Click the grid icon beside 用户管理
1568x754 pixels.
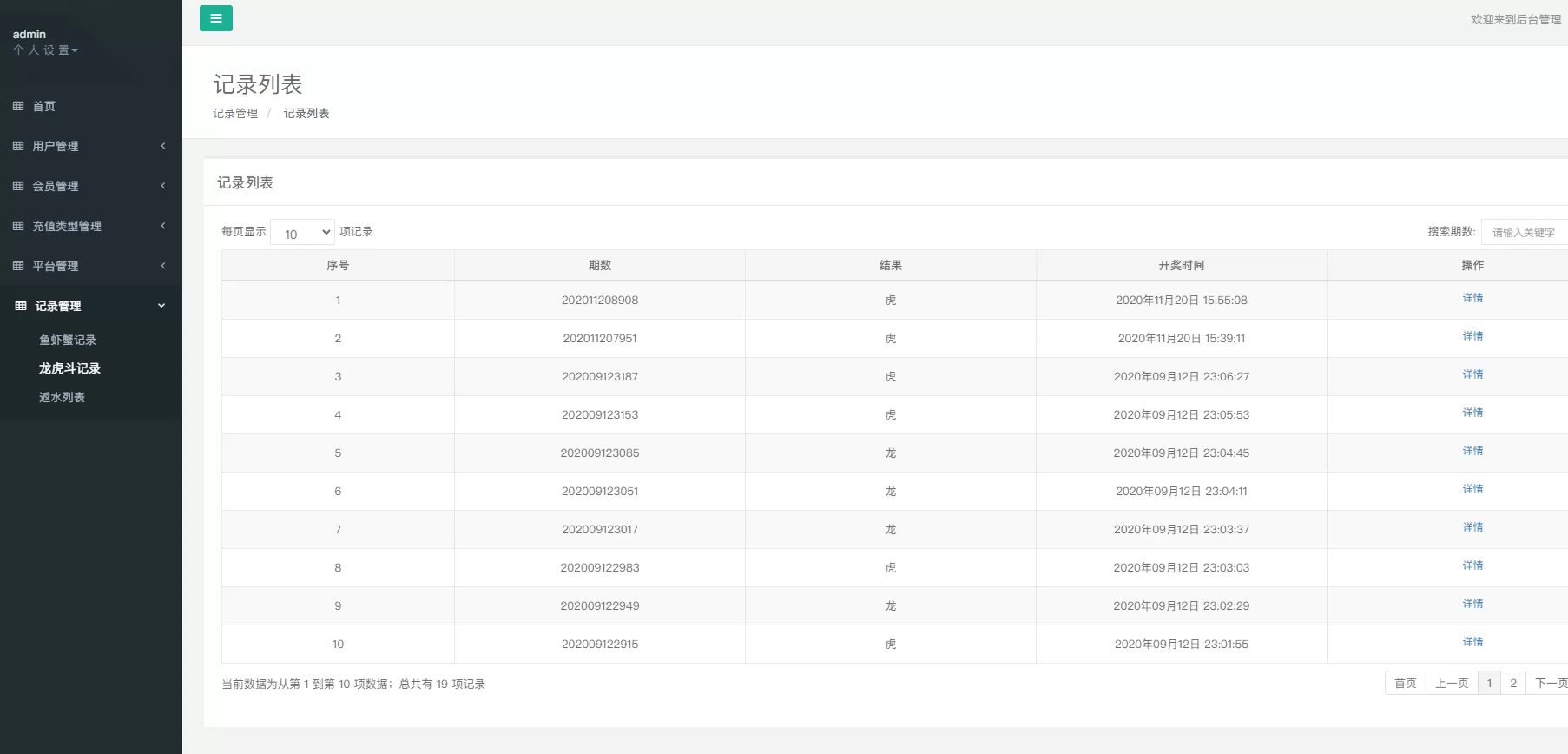pos(18,146)
